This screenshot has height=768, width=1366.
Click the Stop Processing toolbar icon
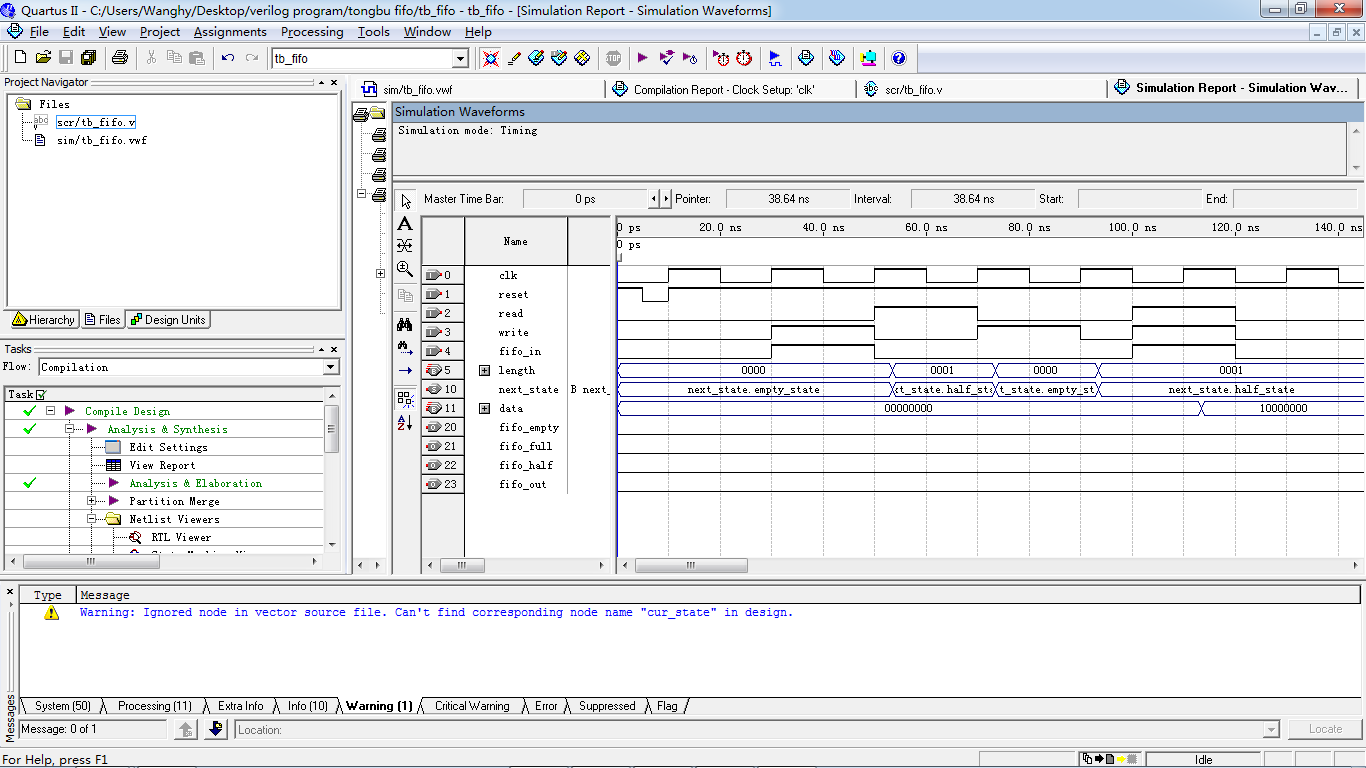pyautogui.click(x=613, y=58)
